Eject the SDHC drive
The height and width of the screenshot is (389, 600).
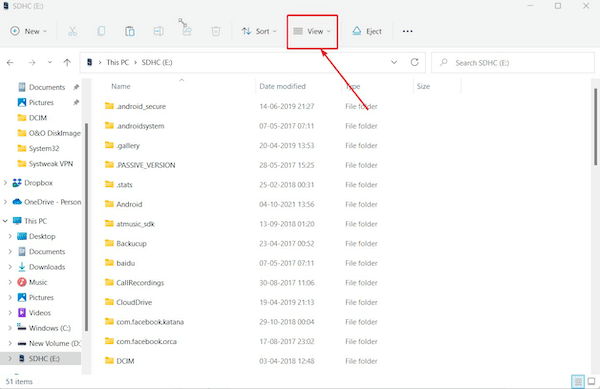[x=367, y=31]
